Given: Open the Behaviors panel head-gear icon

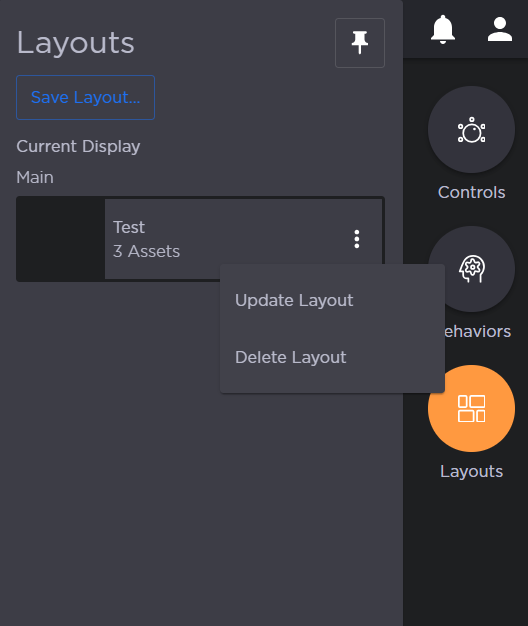Looking at the screenshot, I should click(471, 269).
